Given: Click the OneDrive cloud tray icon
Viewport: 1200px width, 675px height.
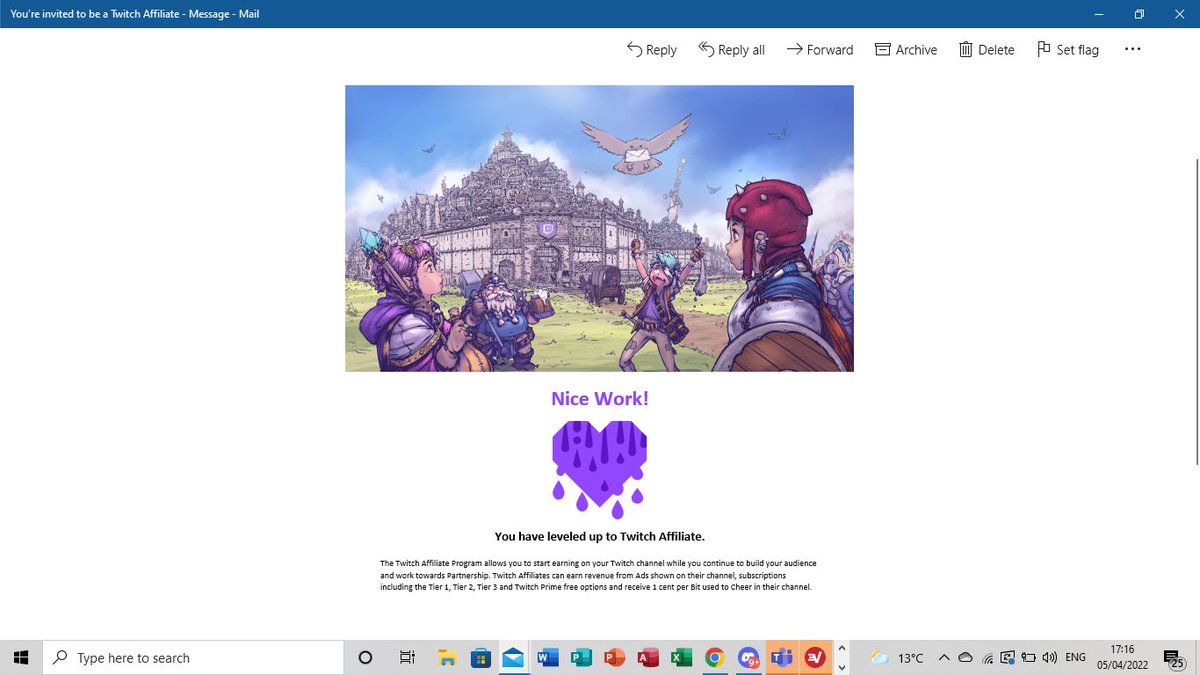Looking at the screenshot, I should click(965, 658).
